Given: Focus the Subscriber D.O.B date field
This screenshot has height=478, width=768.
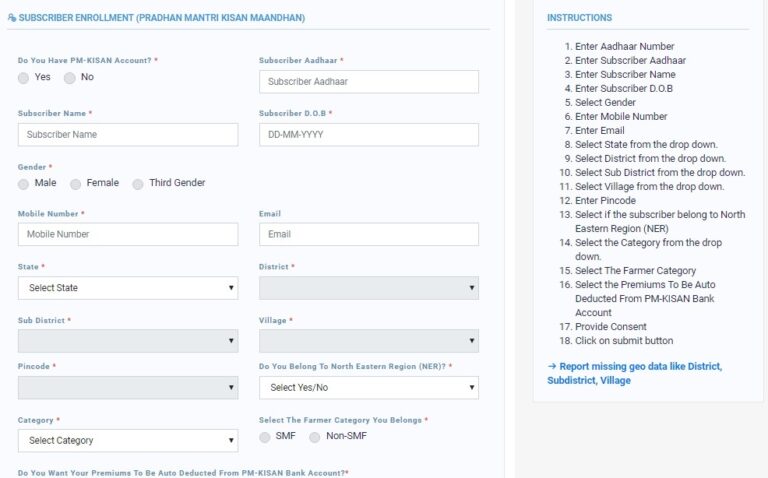Looking at the screenshot, I should [369, 135].
